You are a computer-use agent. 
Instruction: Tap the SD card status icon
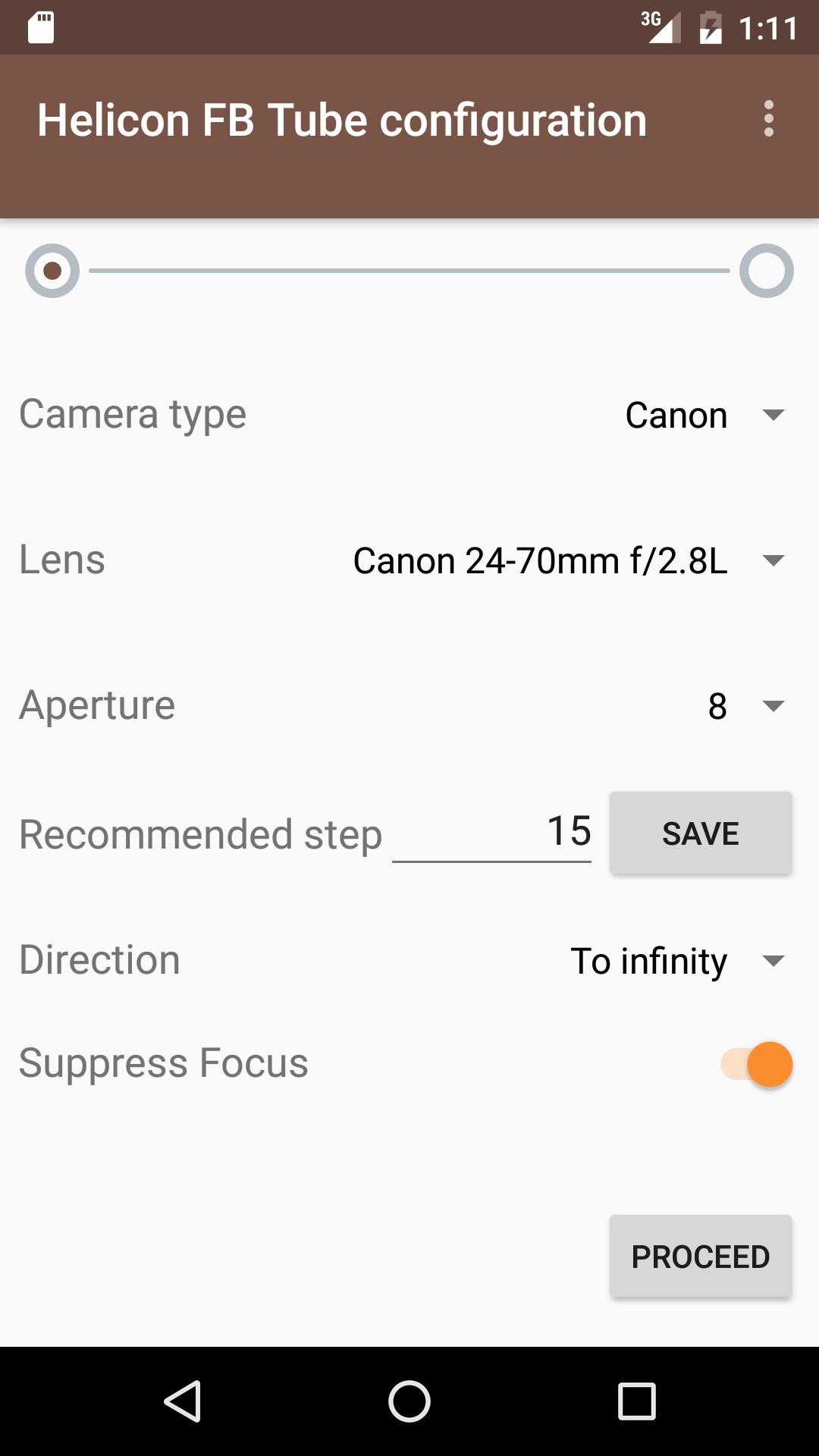coord(41,28)
